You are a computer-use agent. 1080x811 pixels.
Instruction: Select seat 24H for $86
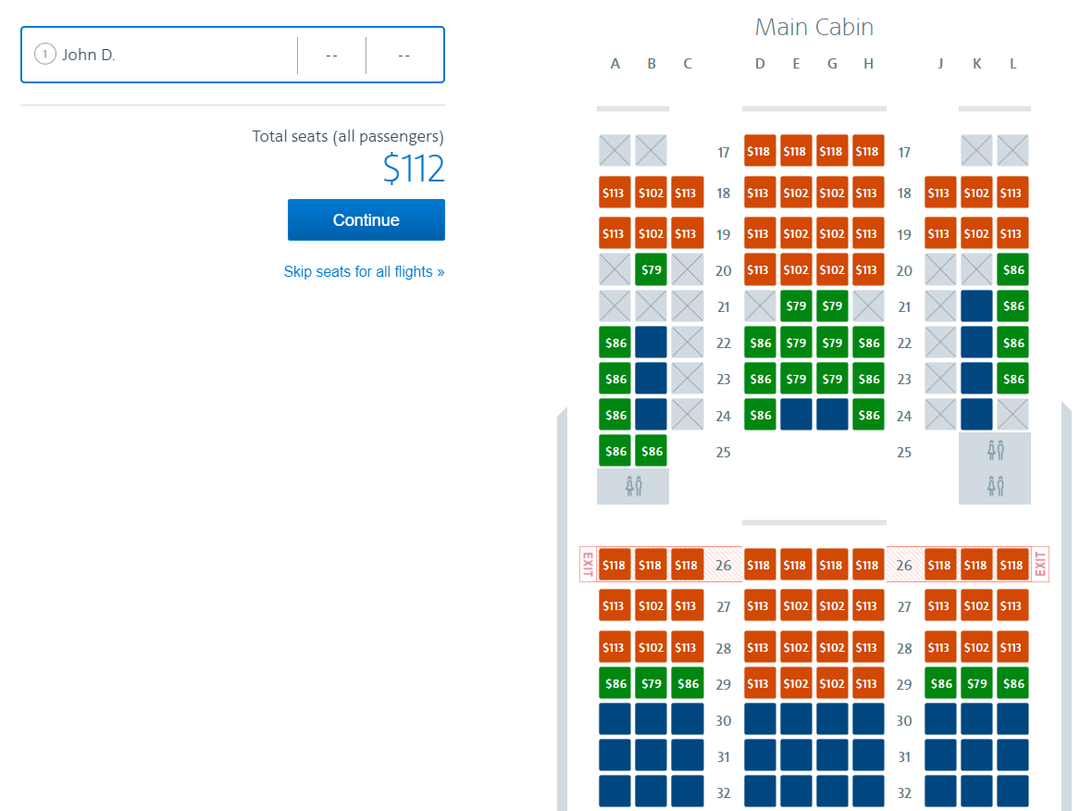[x=868, y=414]
